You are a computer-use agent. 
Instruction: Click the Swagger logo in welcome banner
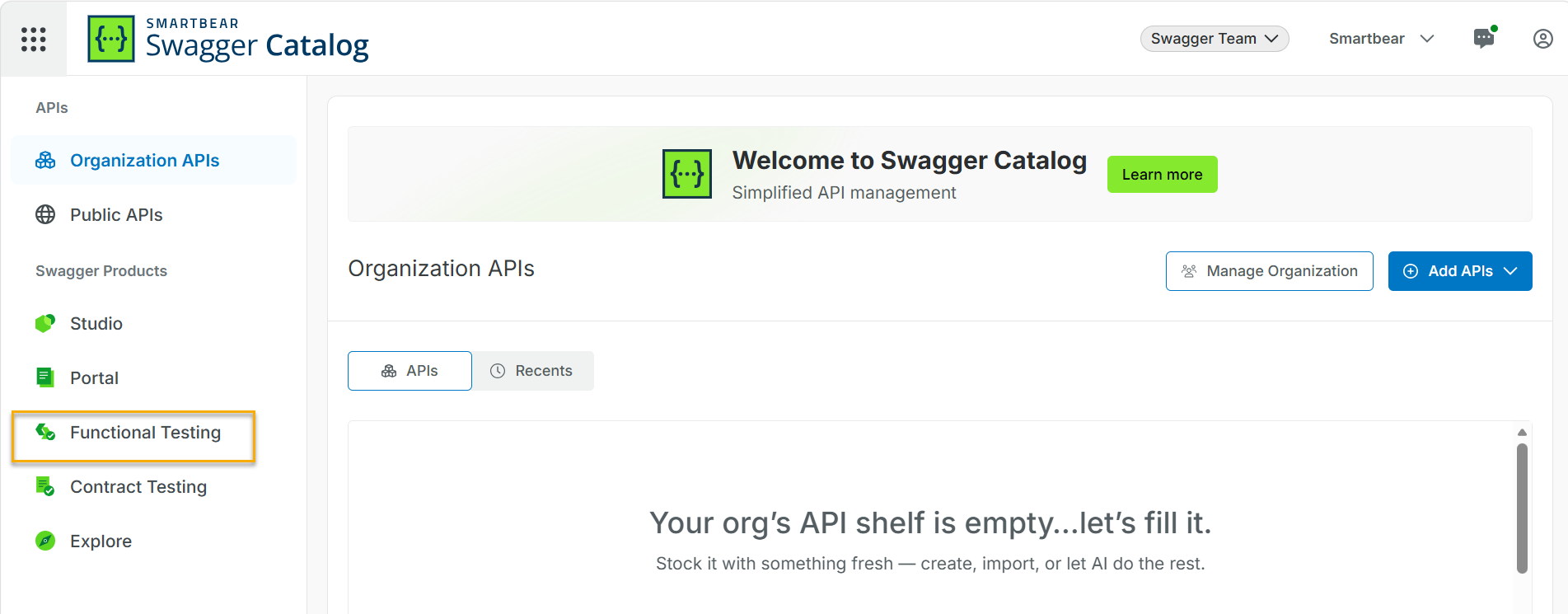pyautogui.click(x=687, y=174)
